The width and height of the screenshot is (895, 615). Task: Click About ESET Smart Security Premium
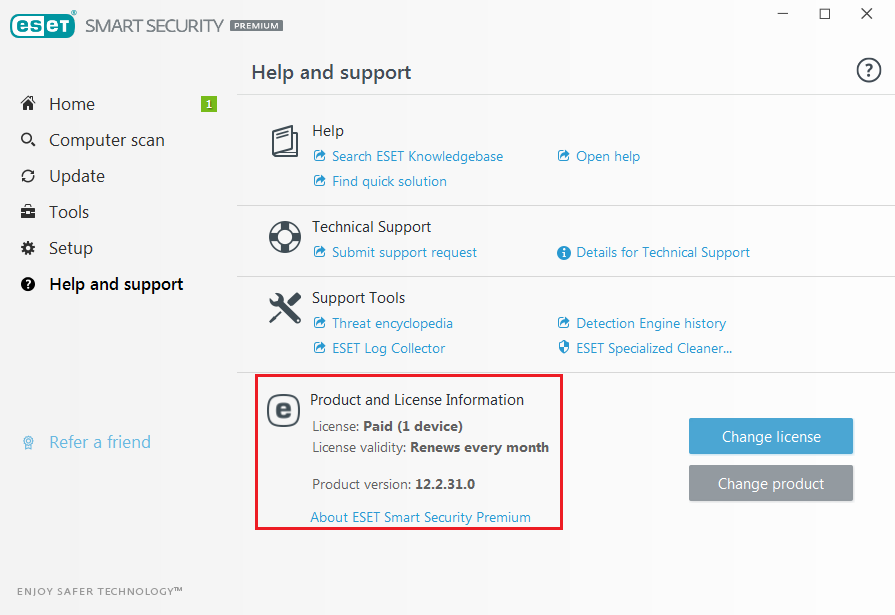420,517
